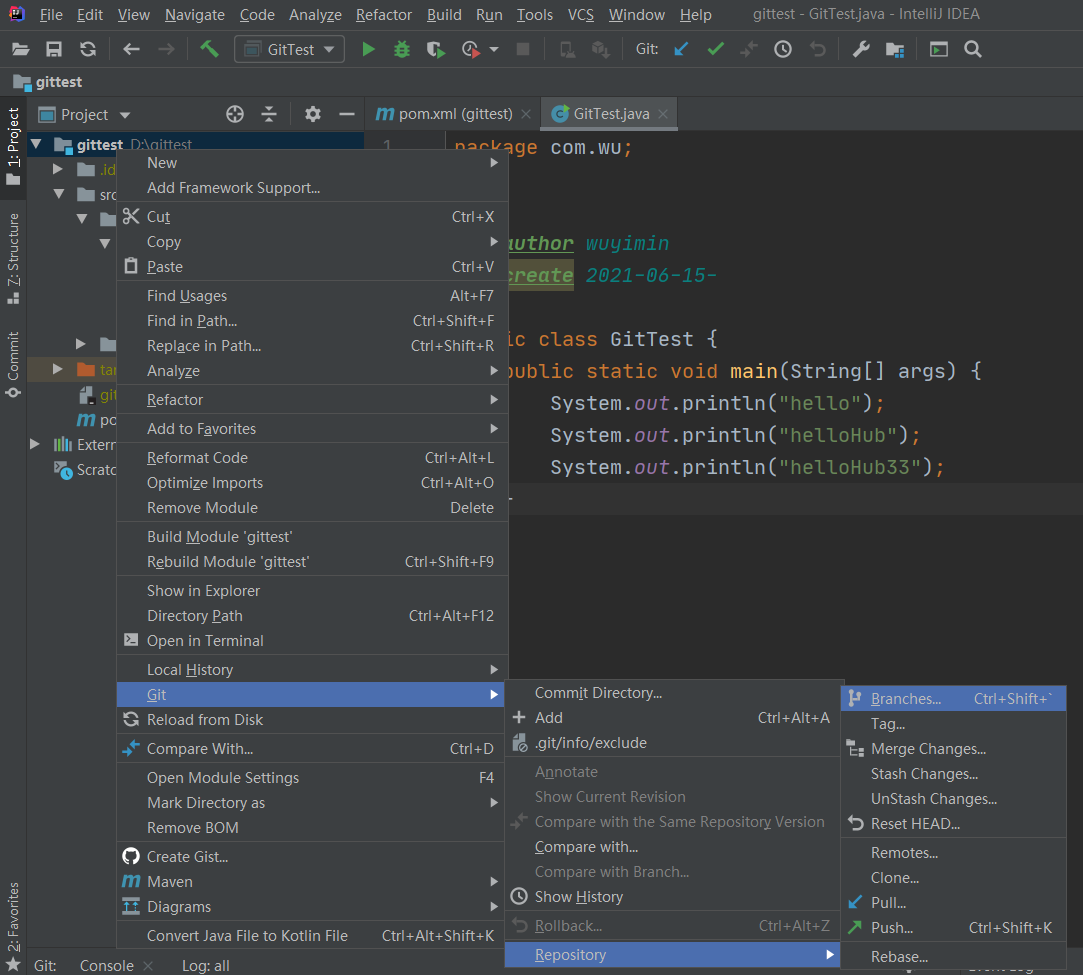Open the Diagrams submenu
This screenshot has height=975, width=1083.
point(312,907)
